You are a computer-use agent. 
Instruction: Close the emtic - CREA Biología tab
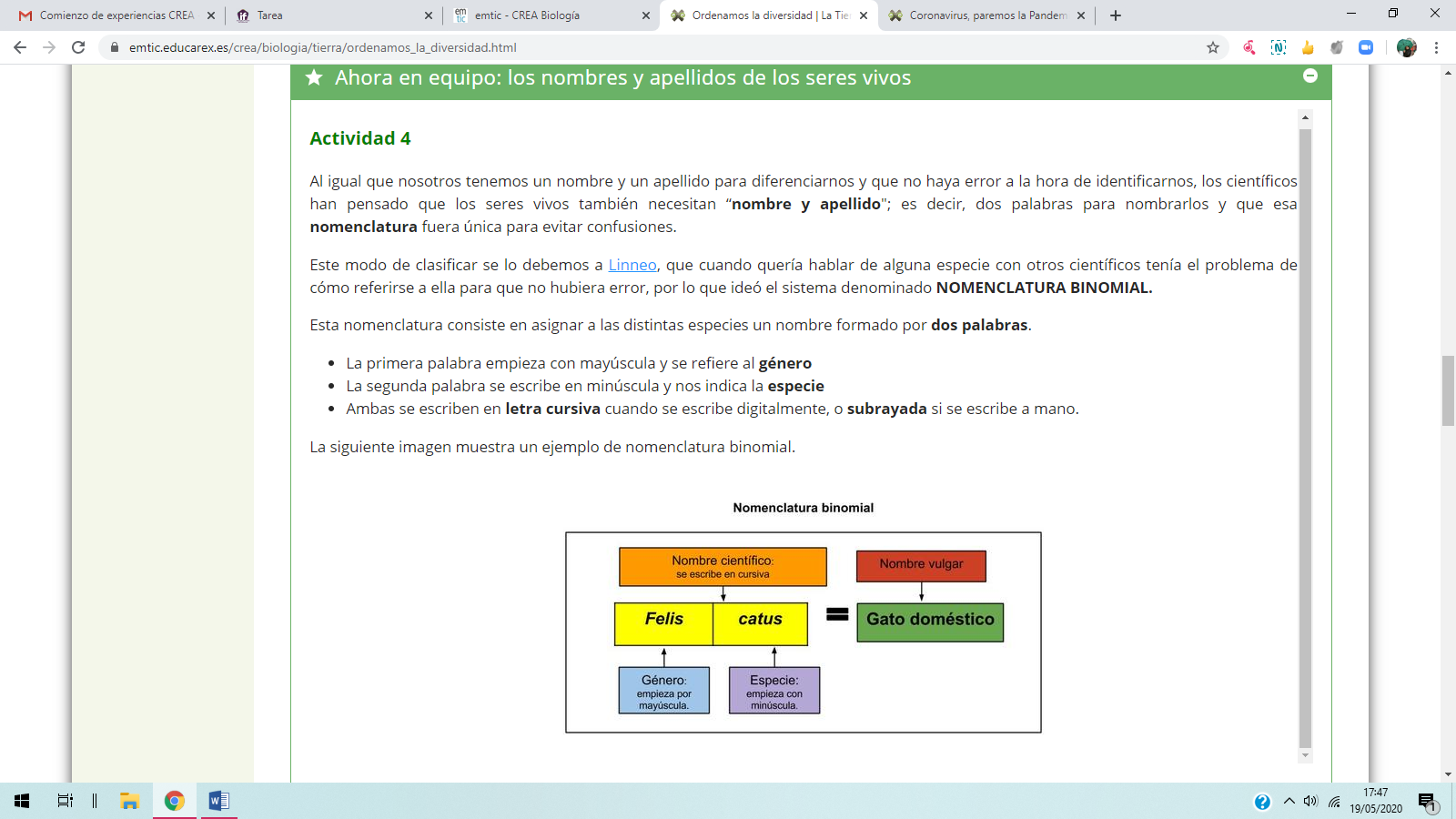coord(646,15)
